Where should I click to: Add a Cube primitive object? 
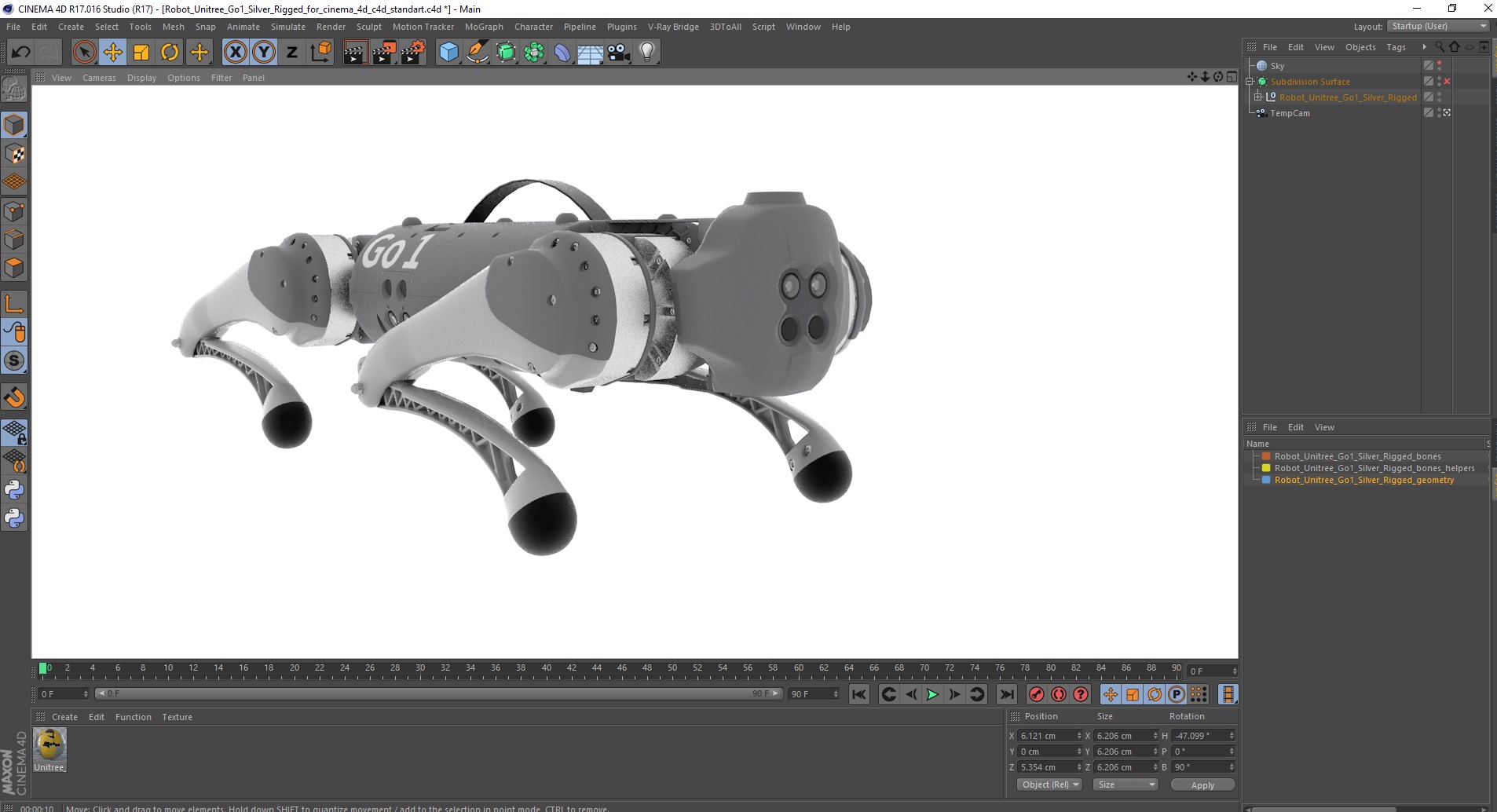[448, 53]
